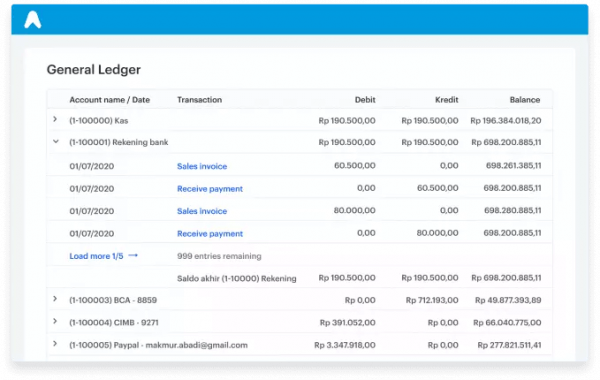
Task: Collapse the (1-100001) Rekening bank row
Action: click(x=56, y=142)
